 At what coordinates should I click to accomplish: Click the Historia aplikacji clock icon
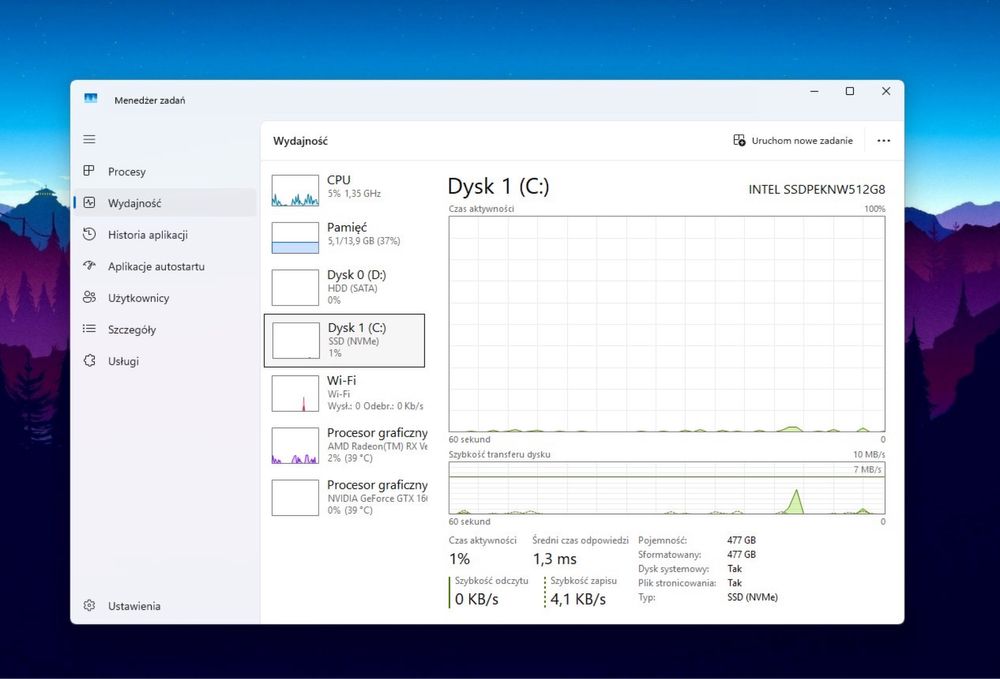89,234
